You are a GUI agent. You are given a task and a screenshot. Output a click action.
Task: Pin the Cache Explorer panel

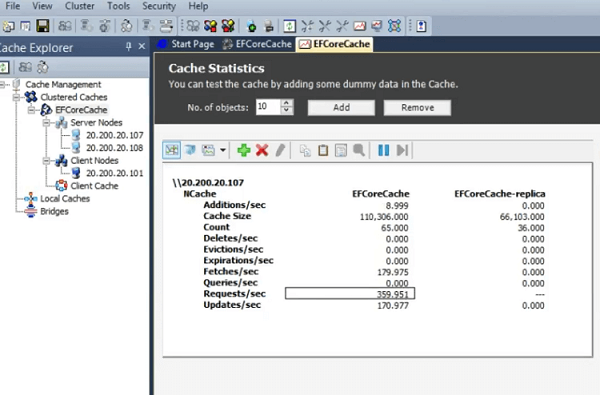point(129,47)
